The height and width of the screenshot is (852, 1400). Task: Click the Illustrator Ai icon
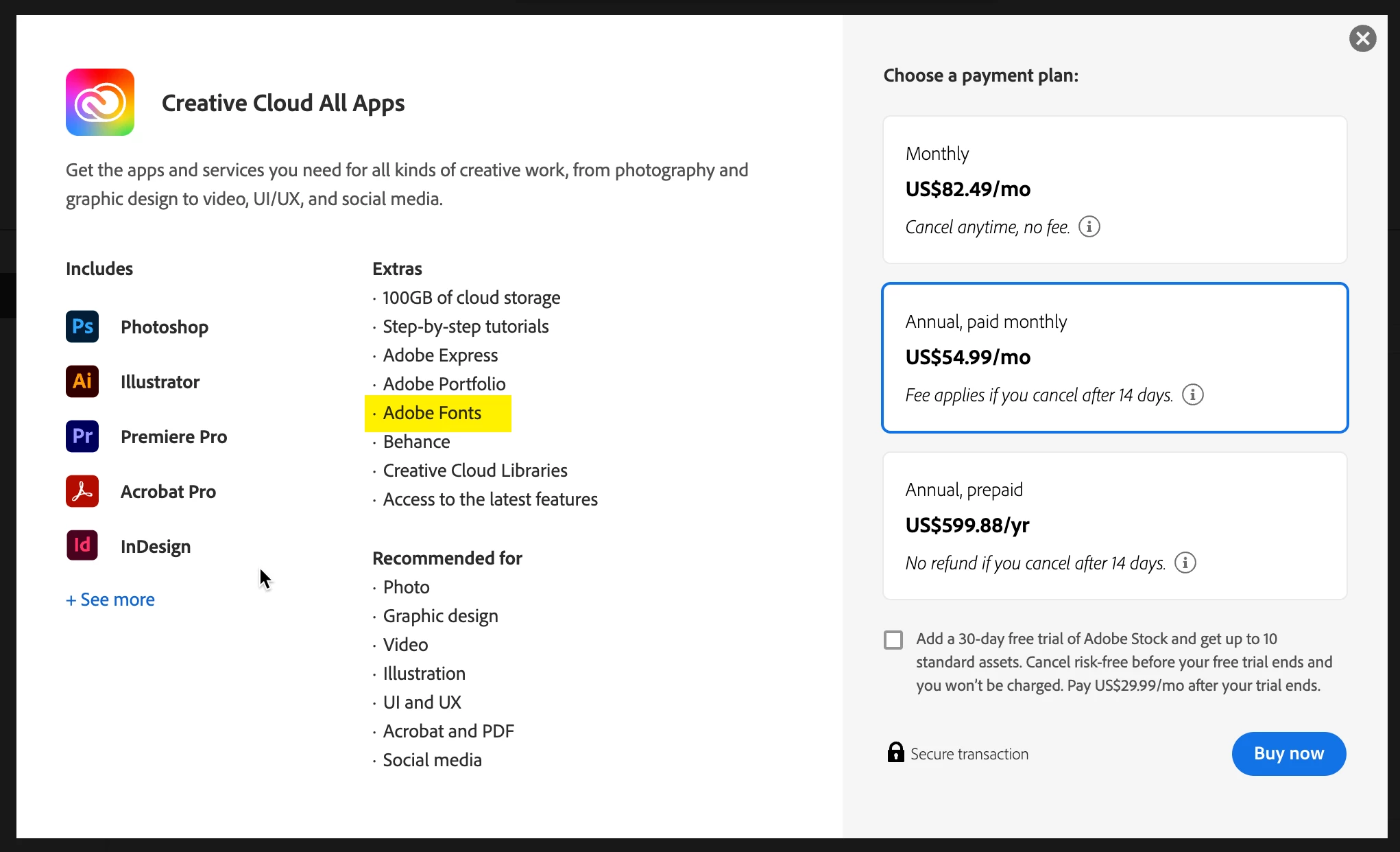pyautogui.click(x=82, y=381)
